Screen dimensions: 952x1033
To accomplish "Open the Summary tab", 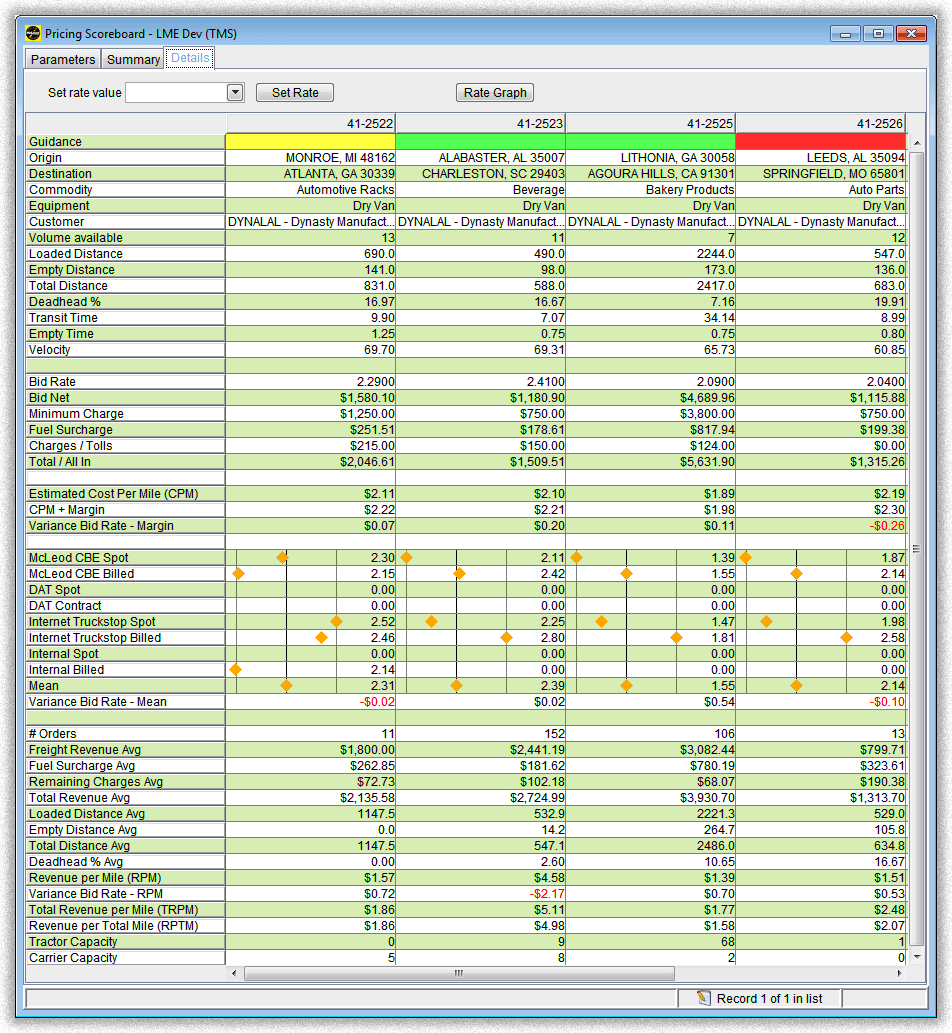I will [133, 59].
